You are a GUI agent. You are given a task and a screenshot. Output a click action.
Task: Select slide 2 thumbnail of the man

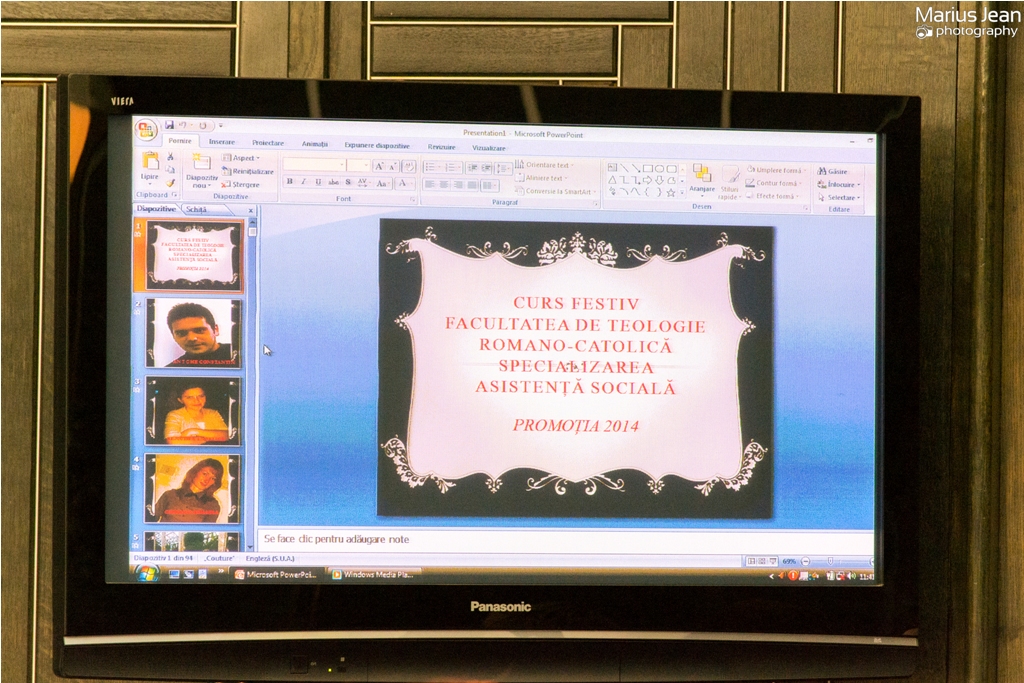click(194, 333)
